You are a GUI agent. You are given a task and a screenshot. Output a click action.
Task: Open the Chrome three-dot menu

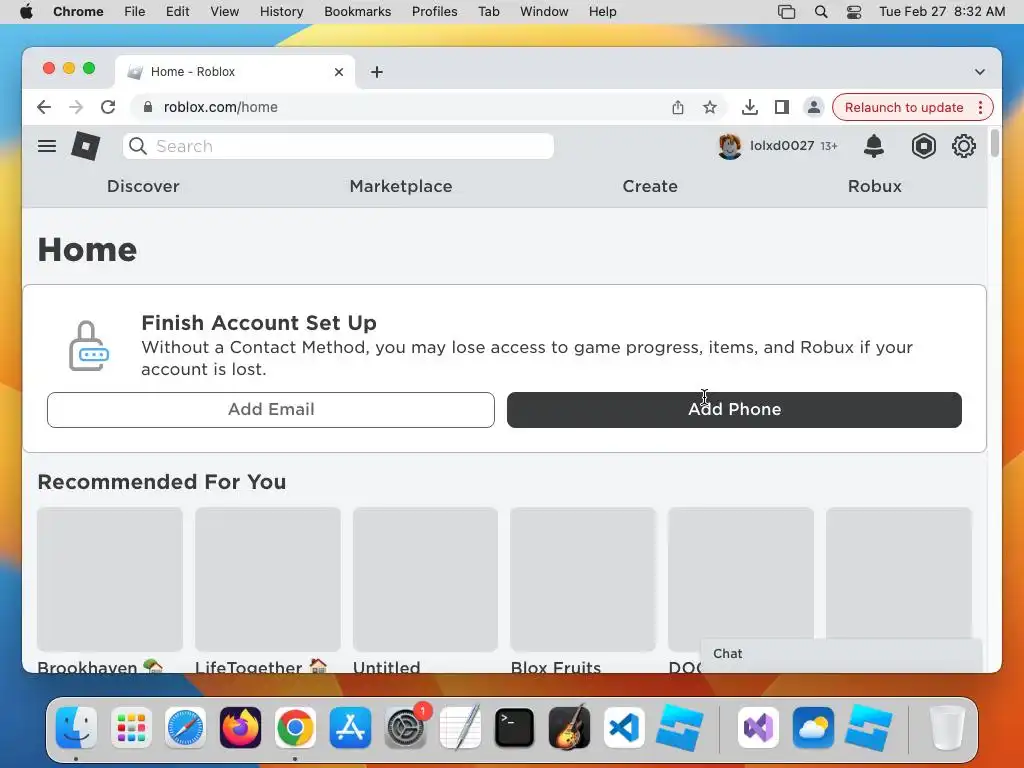[x=980, y=107]
